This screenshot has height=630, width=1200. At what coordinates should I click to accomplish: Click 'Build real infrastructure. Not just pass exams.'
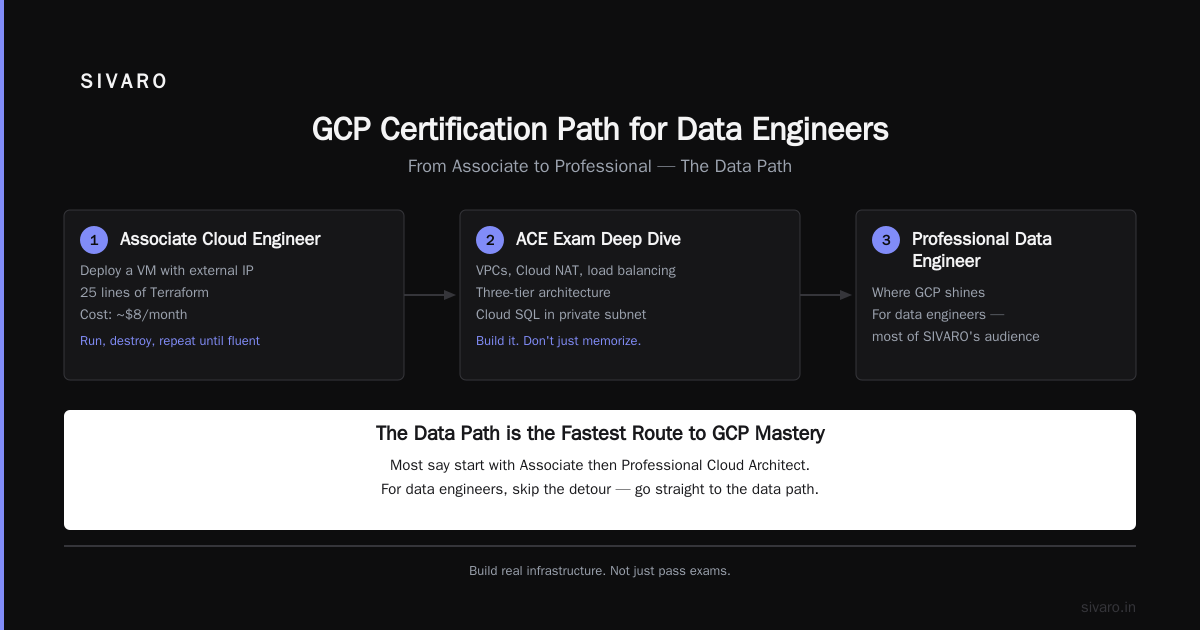point(600,571)
